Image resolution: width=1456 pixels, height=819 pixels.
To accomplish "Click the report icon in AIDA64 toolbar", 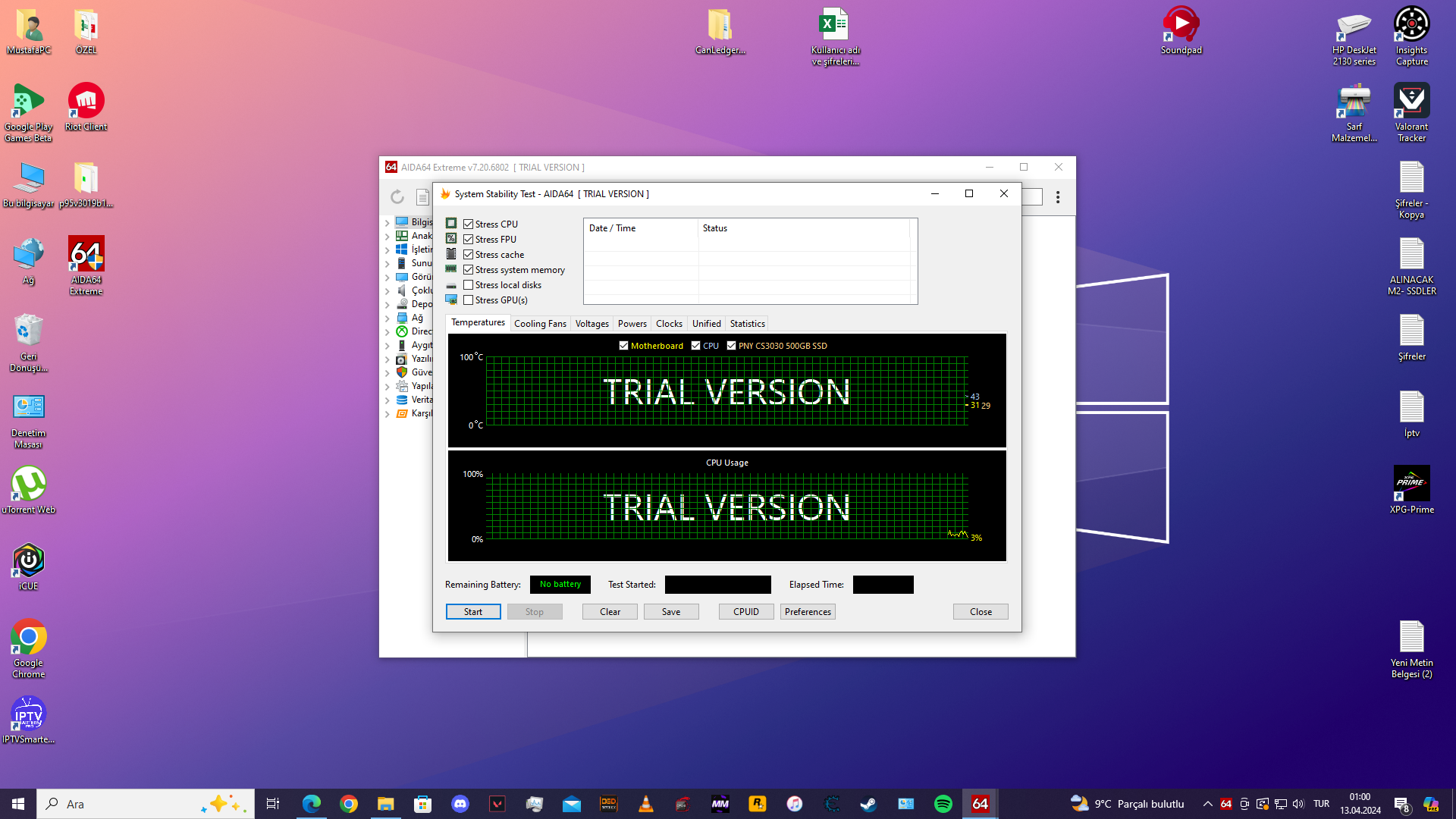I will click(422, 197).
